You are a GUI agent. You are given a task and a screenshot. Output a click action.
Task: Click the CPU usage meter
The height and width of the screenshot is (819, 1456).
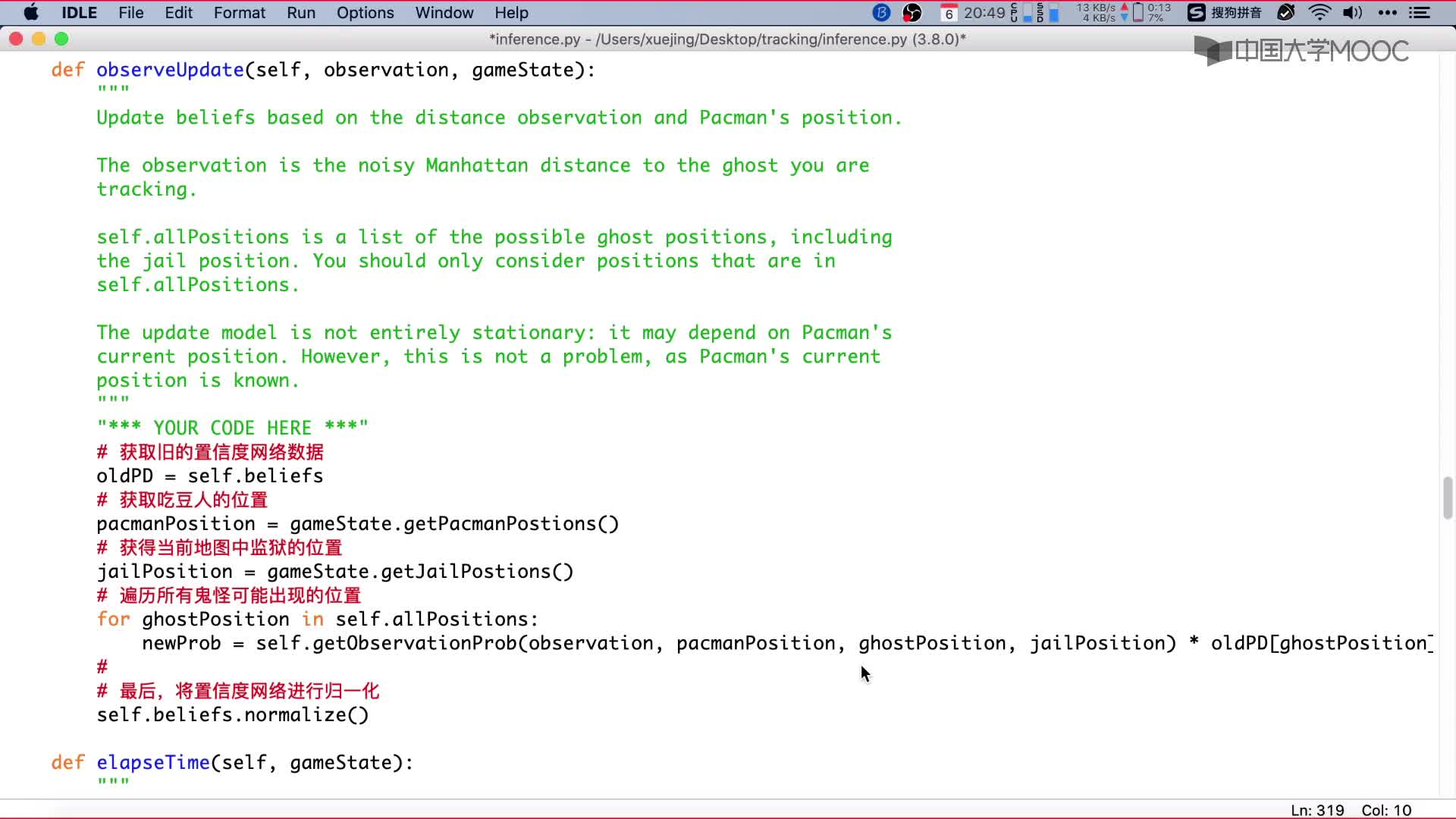1021,13
